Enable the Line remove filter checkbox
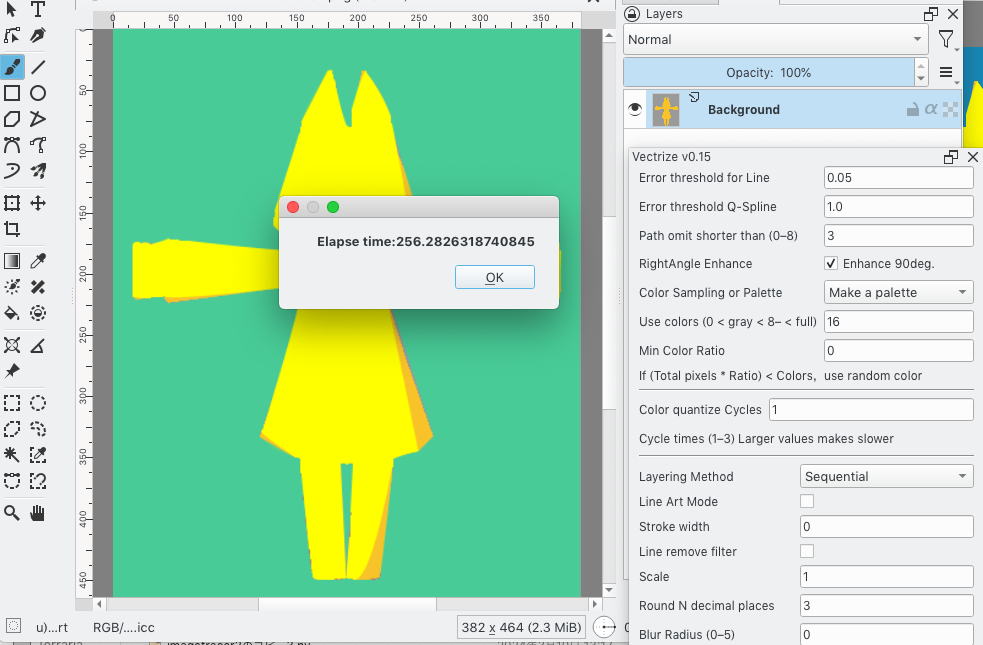Screen dimensions: 983x645 (807, 552)
